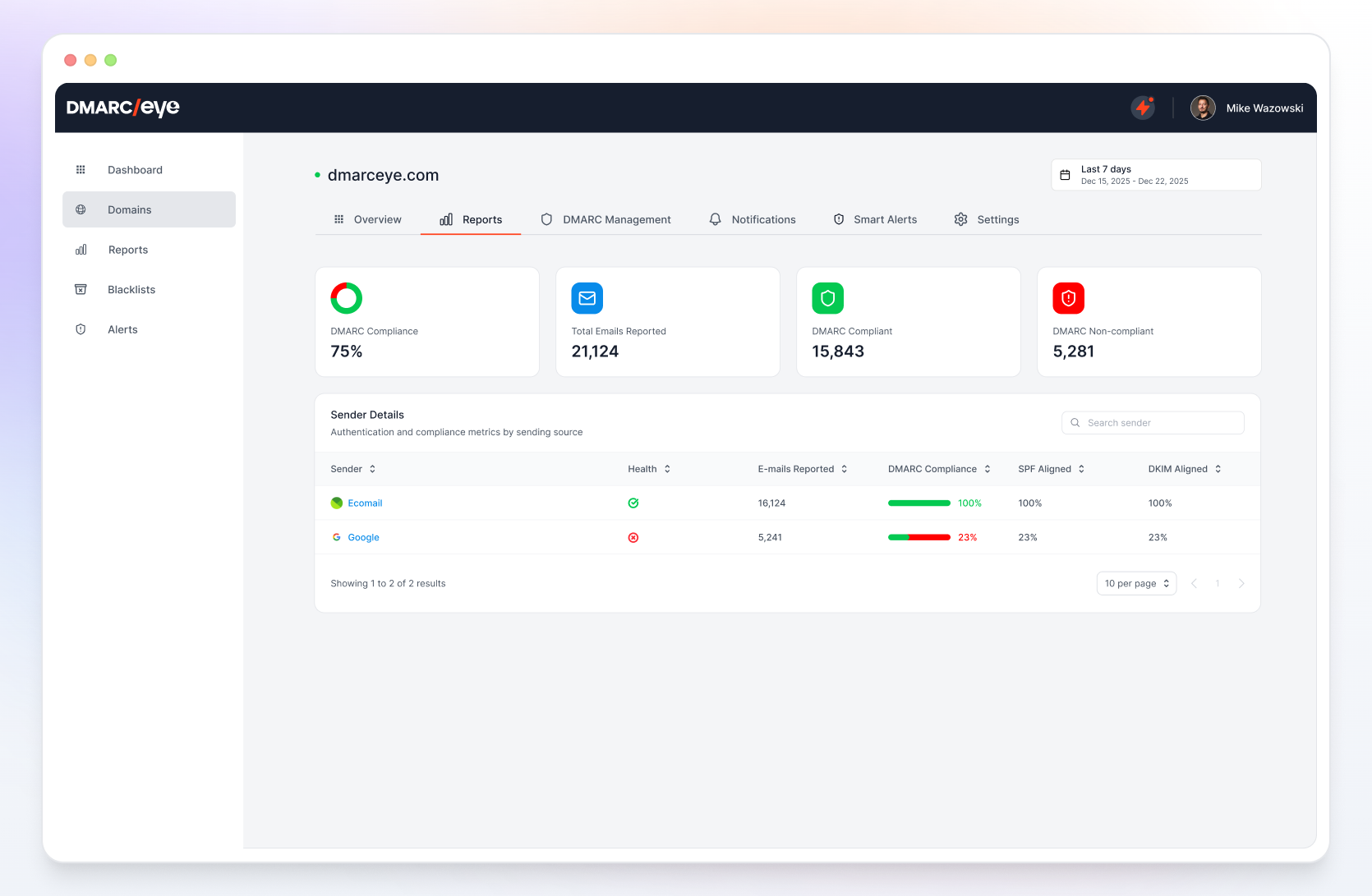Click the Google sender logo icon
Screen dimensions: 1372x896
click(x=337, y=537)
